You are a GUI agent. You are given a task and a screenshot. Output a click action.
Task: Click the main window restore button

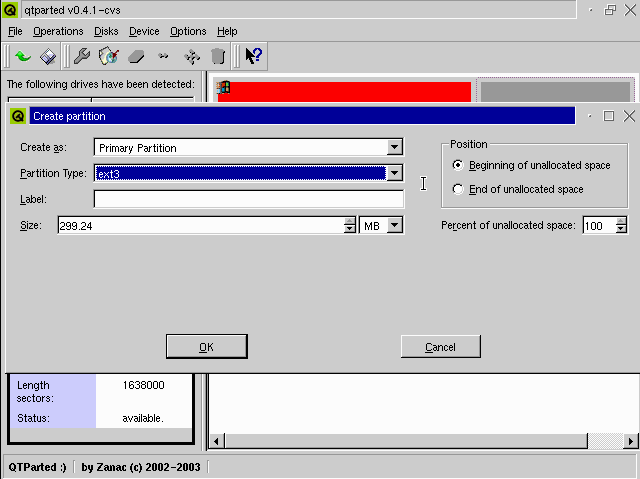coord(610,10)
